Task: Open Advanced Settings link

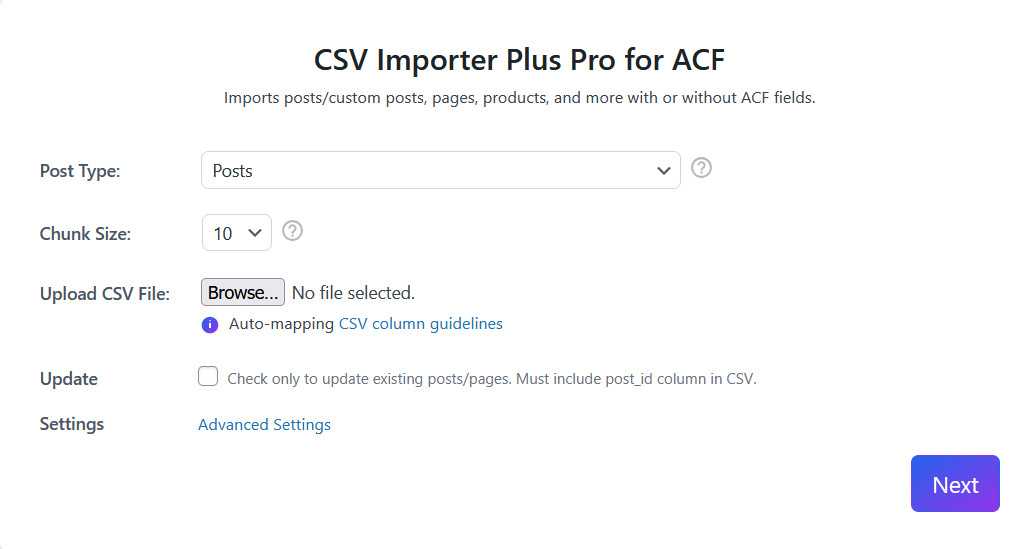Action: (x=264, y=425)
